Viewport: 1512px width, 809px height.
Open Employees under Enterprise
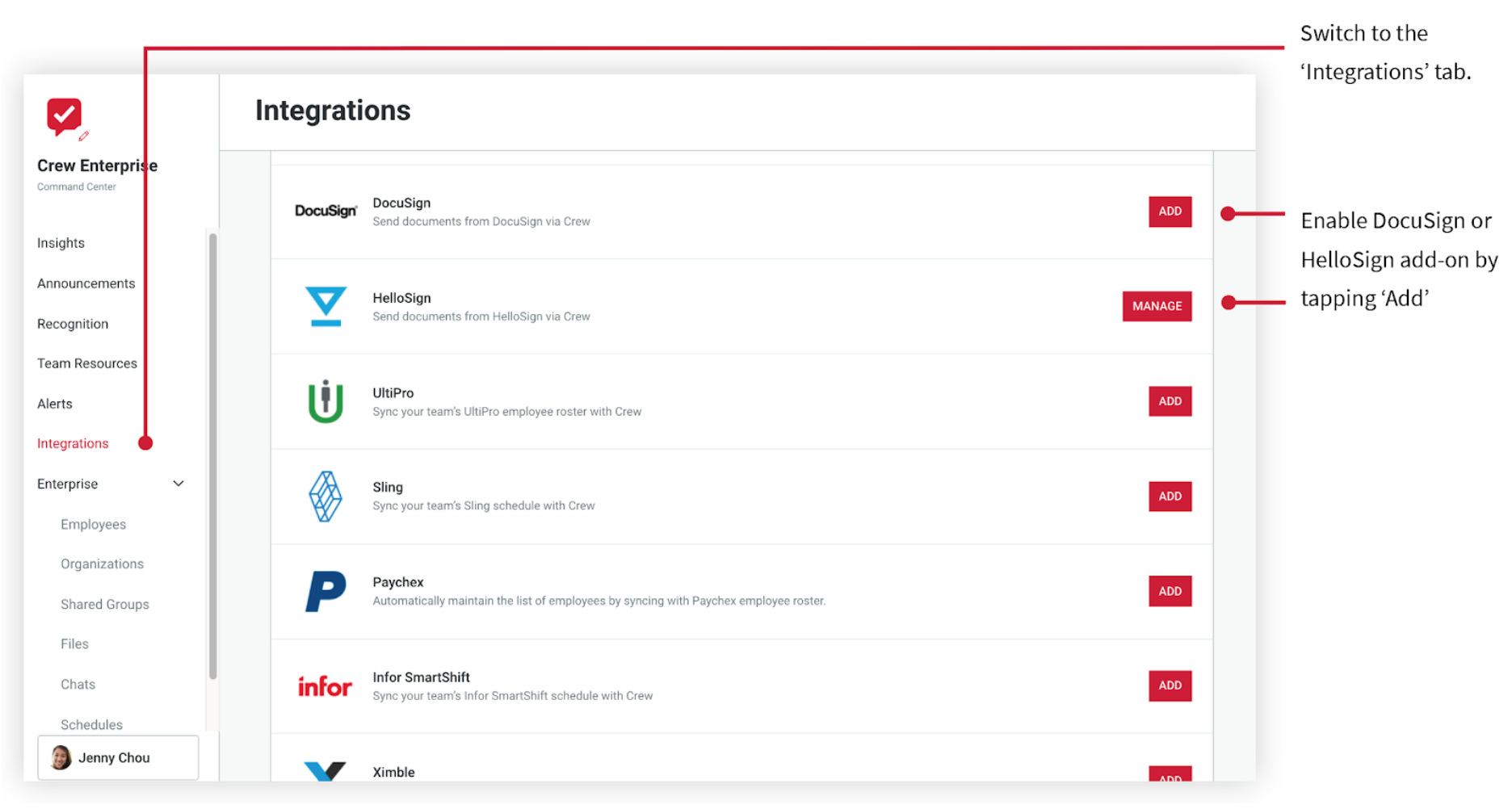coord(93,524)
